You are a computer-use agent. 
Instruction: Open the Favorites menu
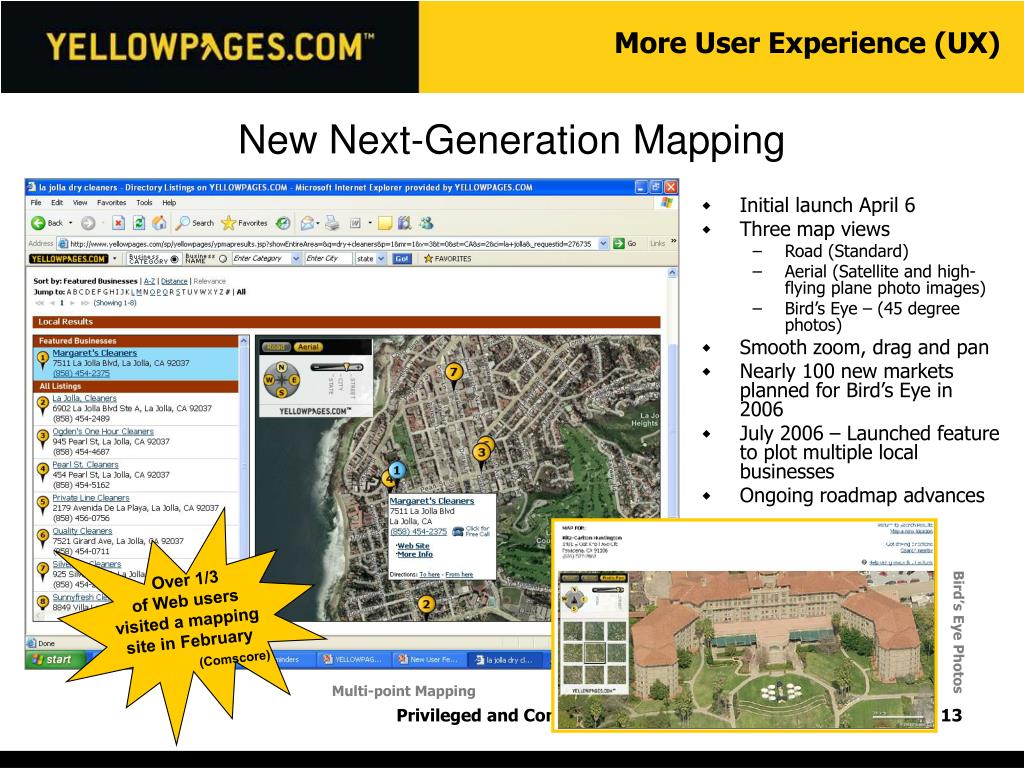pos(112,202)
